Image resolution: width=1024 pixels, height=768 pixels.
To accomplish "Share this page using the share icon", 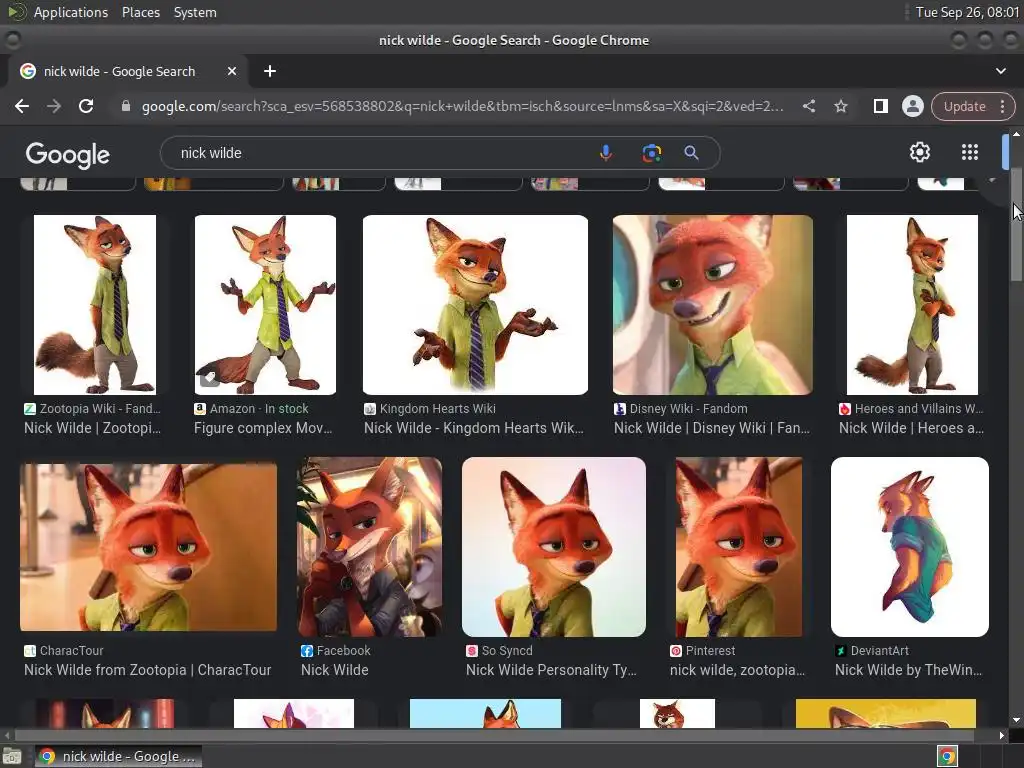I will point(808,106).
